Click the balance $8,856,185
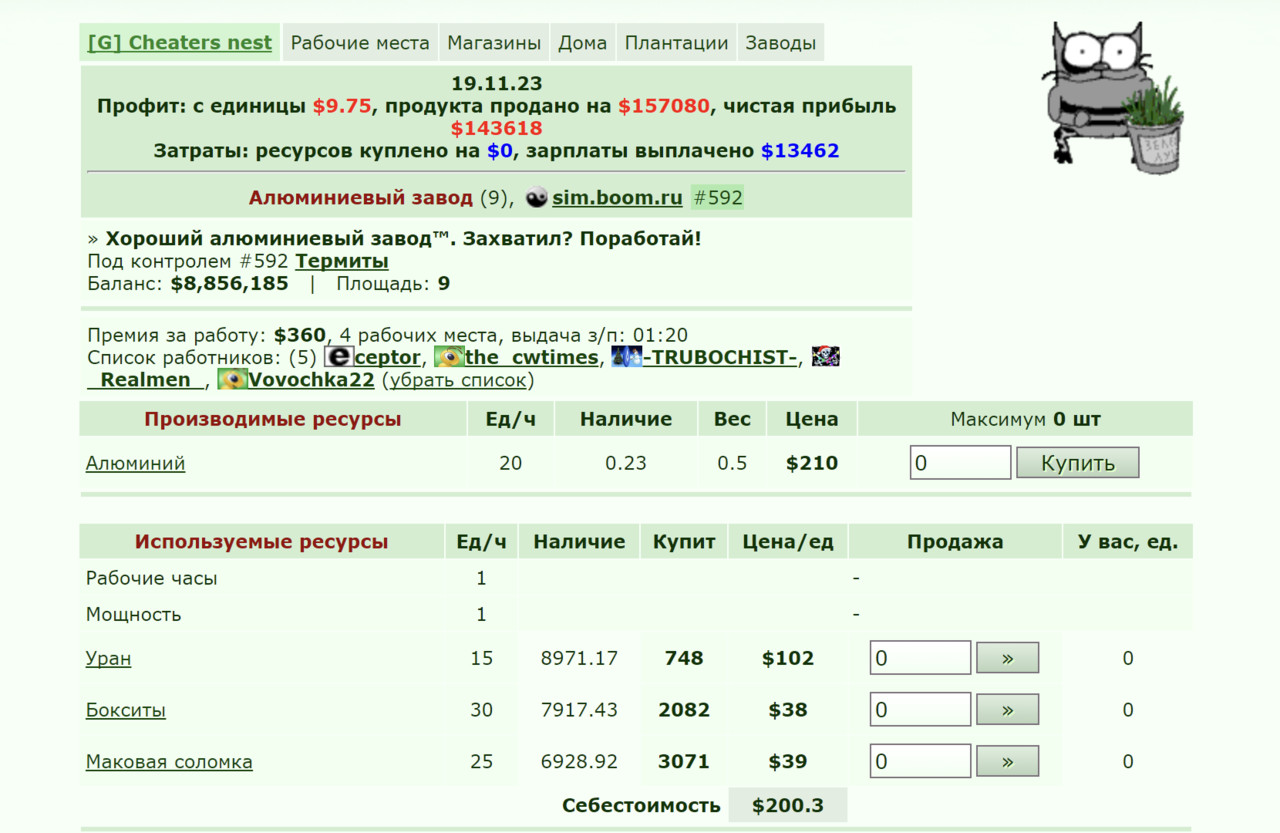 pos(229,284)
